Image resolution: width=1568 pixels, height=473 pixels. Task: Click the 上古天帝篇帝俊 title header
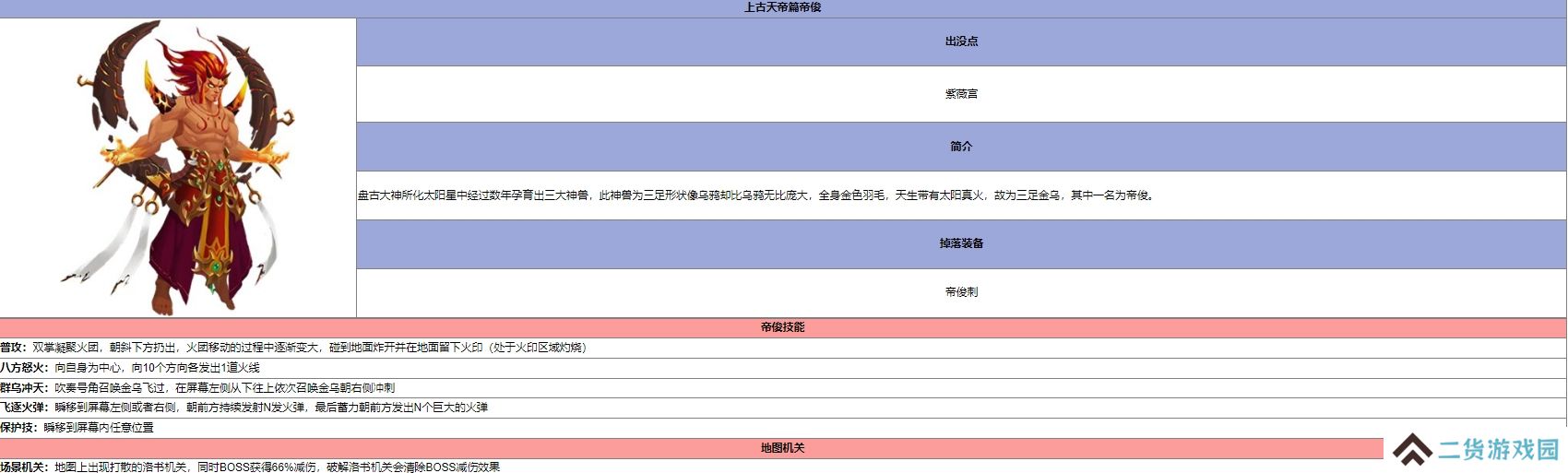point(783,7)
